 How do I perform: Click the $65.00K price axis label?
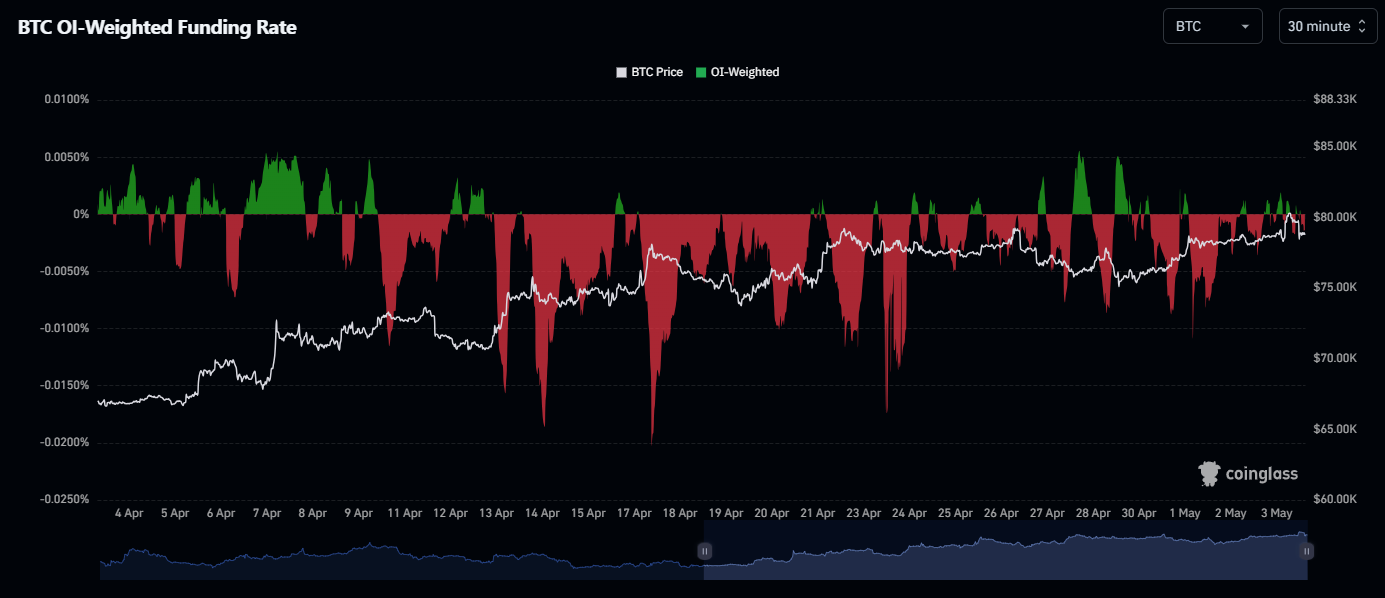pos(1335,429)
